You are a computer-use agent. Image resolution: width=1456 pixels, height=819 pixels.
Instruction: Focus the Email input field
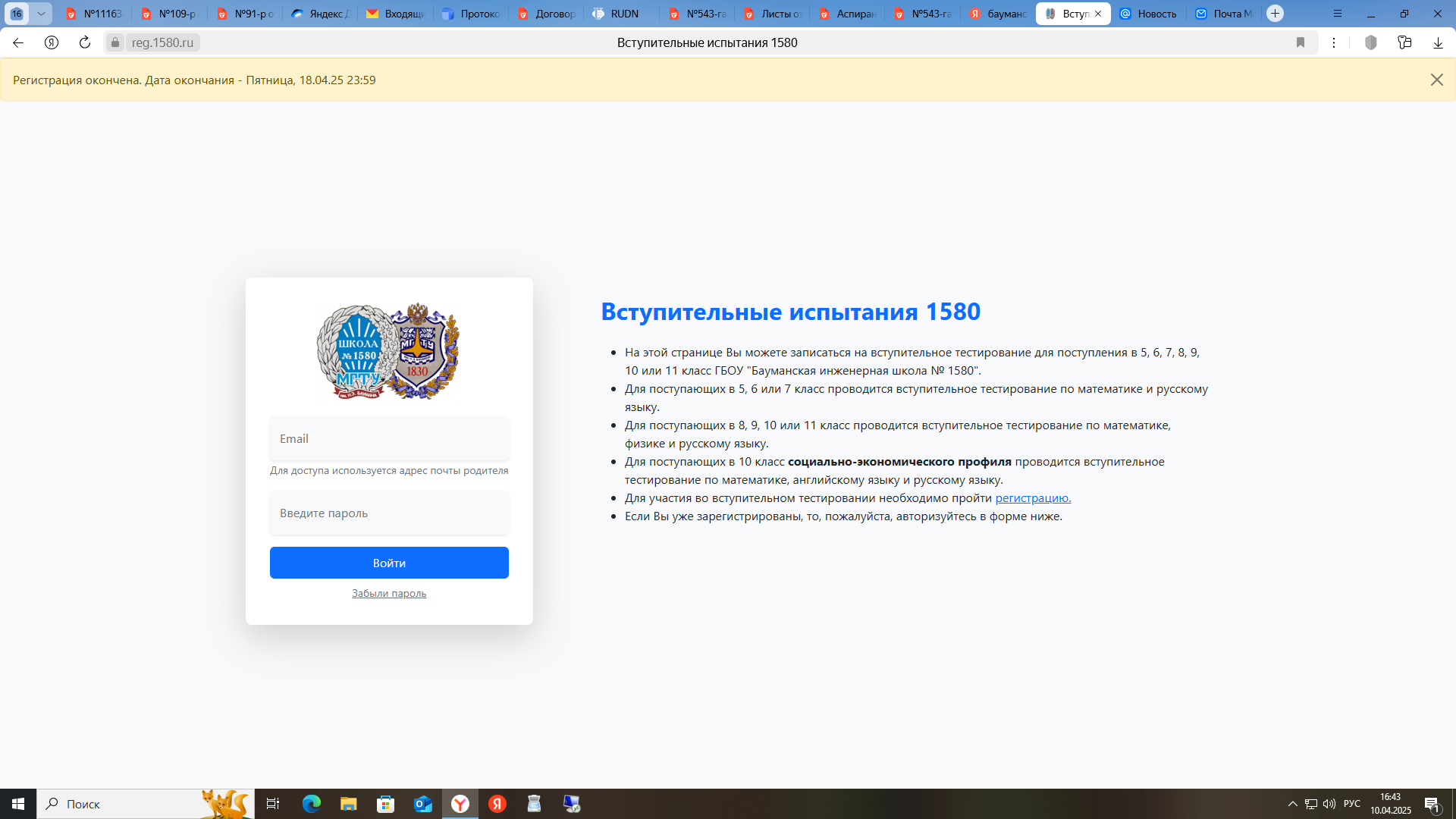[x=389, y=439]
